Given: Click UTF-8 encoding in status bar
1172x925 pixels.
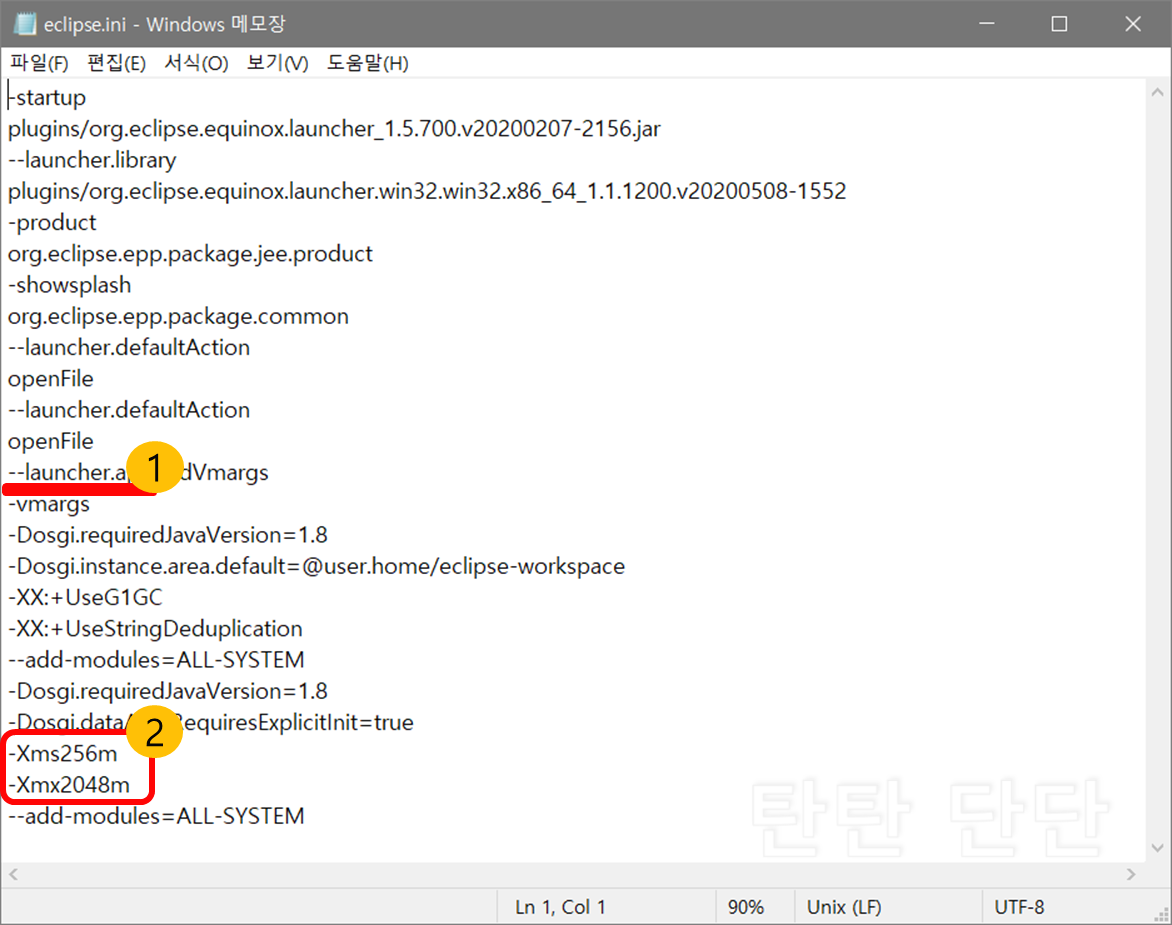Looking at the screenshot, I should [1019, 907].
